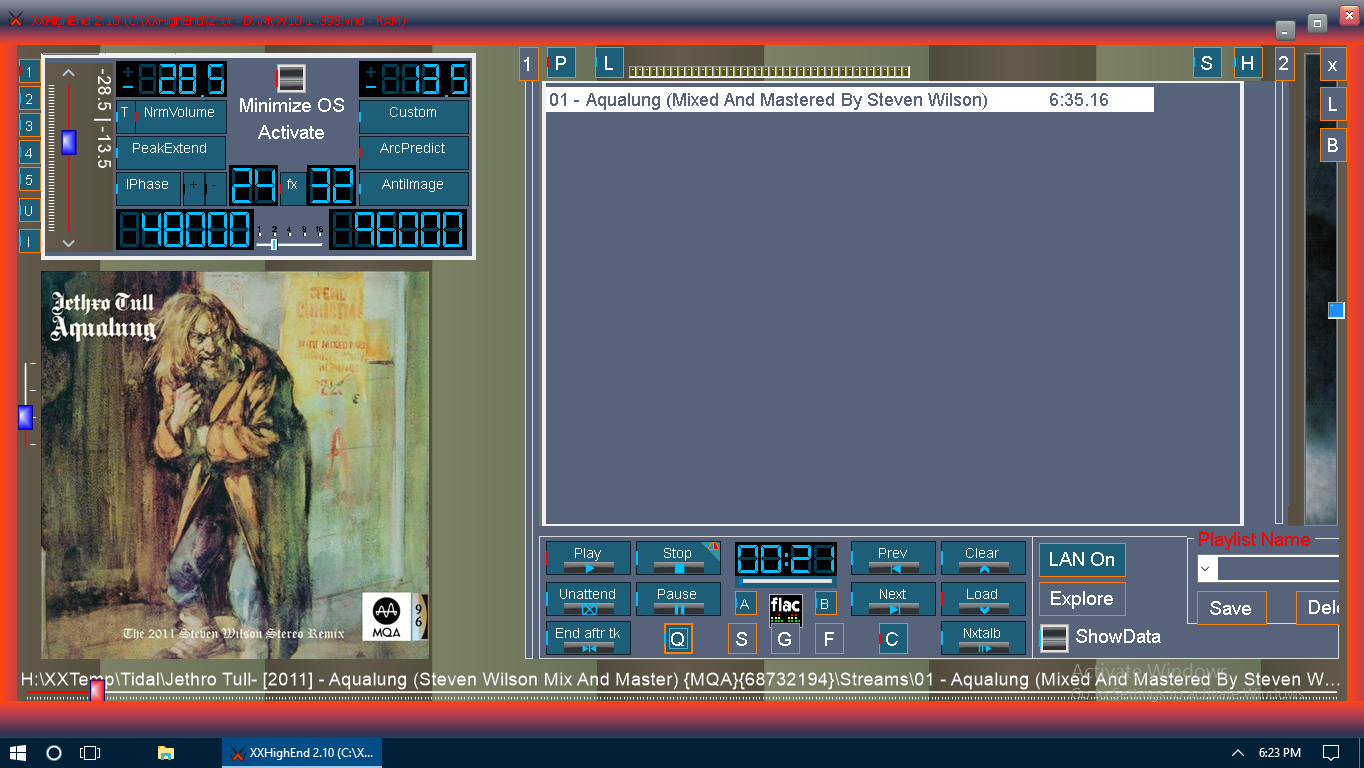The height and width of the screenshot is (768, 1364).
Task: Increase the -28.5 volume with plus
Action: pos(128,71)
